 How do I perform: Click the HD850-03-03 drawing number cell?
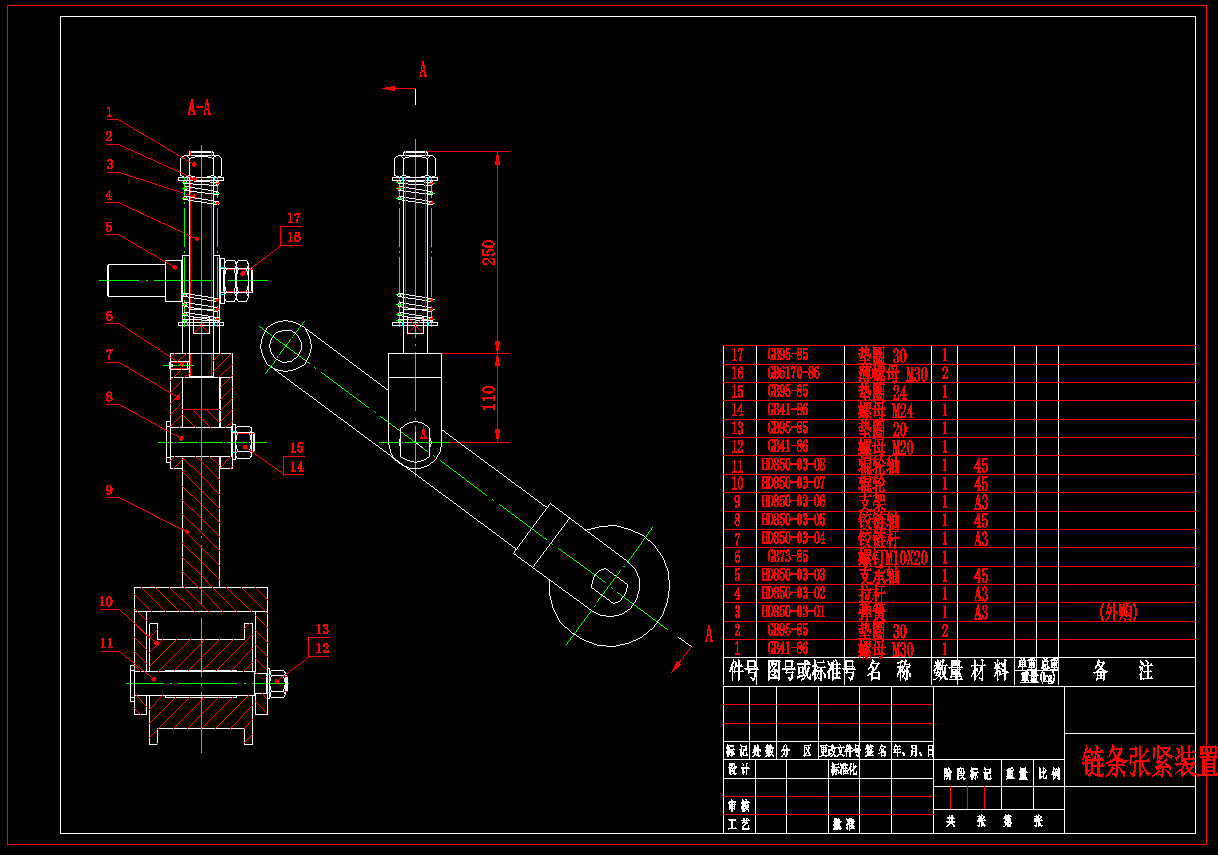click(794, 575)
